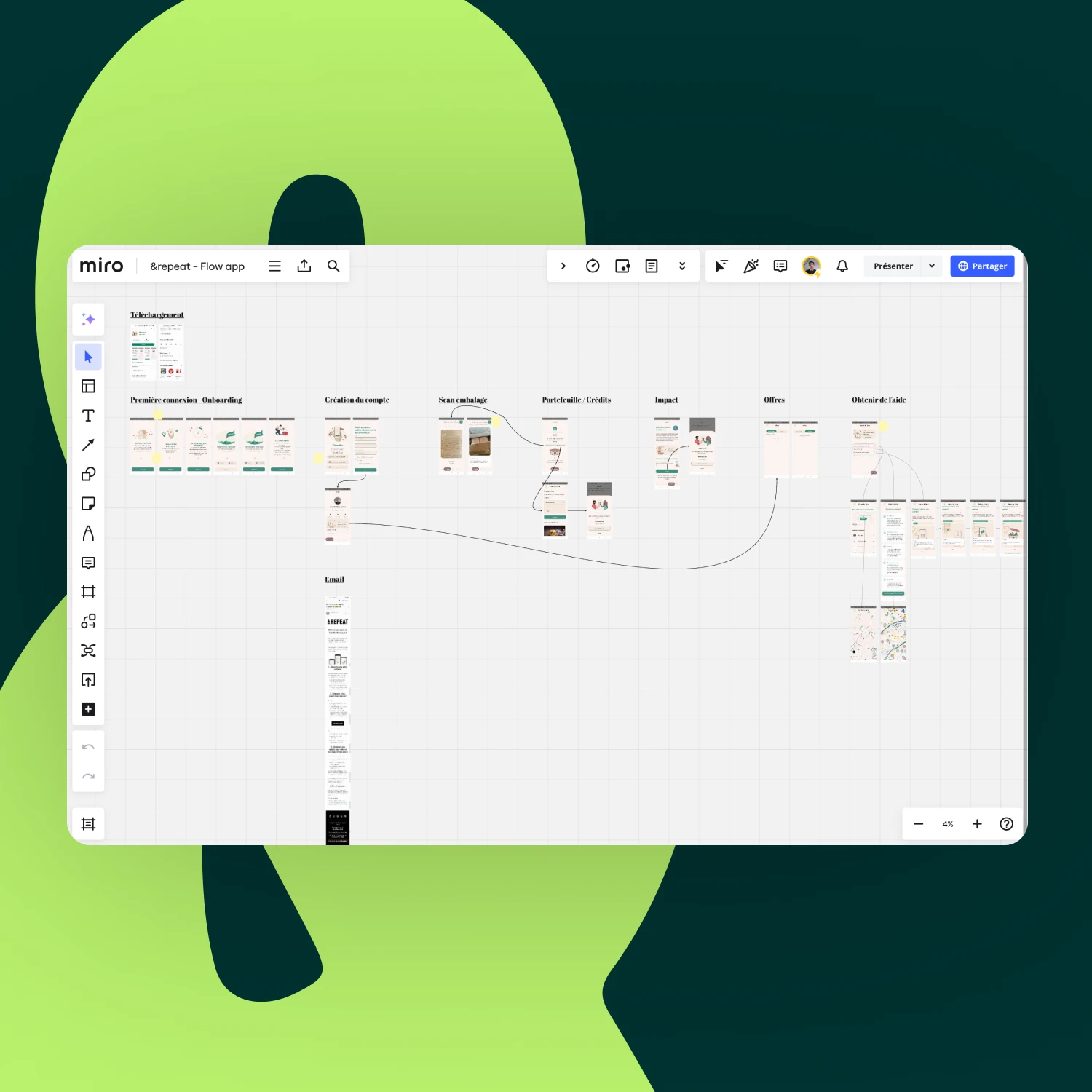The height and width of the screenshot is (1092, 1092).
Task: Zoom in with the plus button
Action: 977,824
